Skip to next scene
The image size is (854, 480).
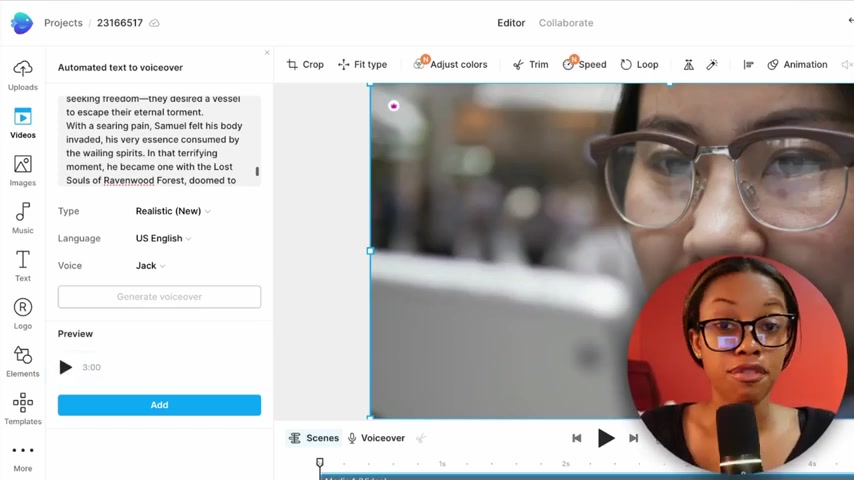(x=633, y=438)
